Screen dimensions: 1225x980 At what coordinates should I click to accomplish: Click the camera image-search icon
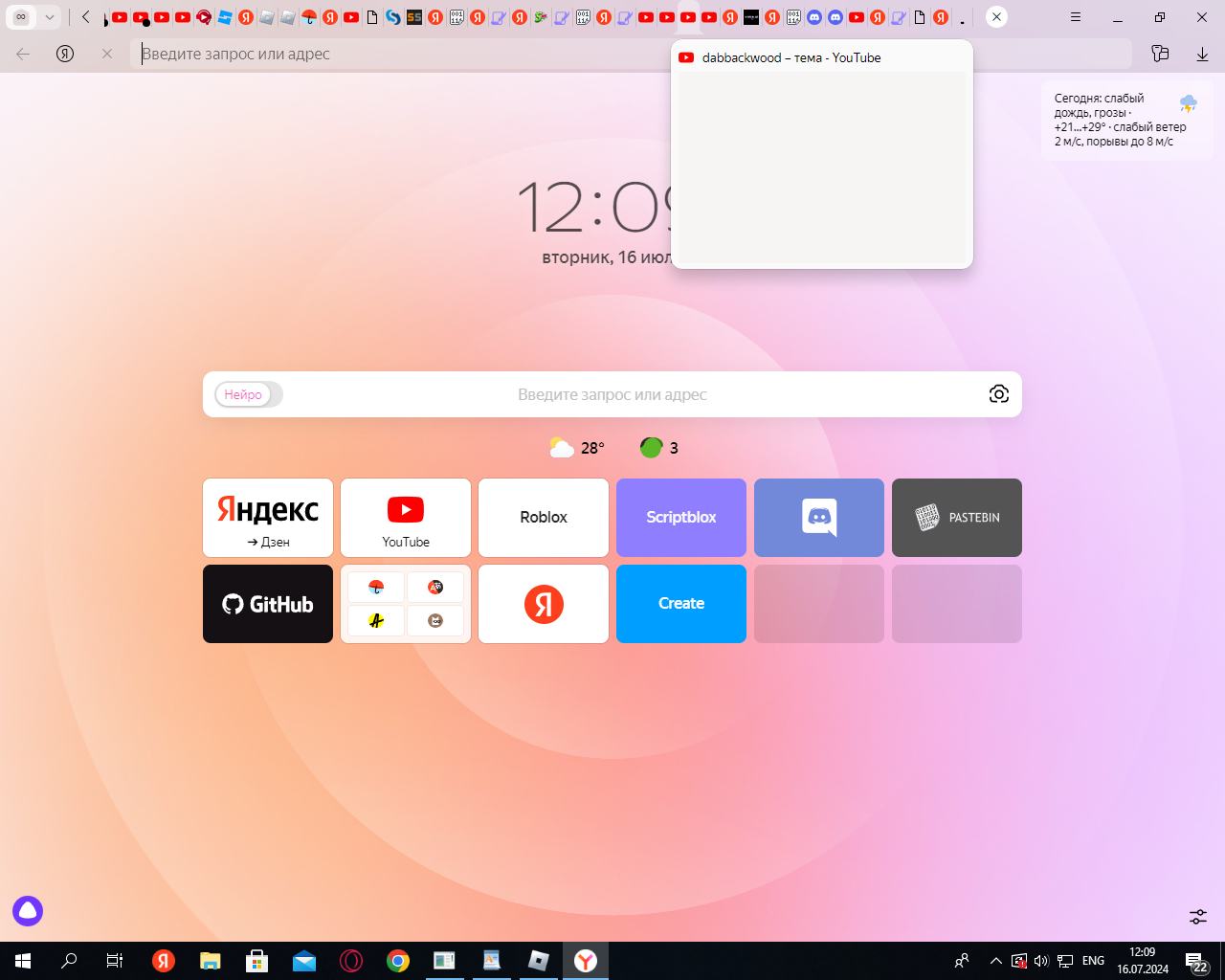pos(999,394)
